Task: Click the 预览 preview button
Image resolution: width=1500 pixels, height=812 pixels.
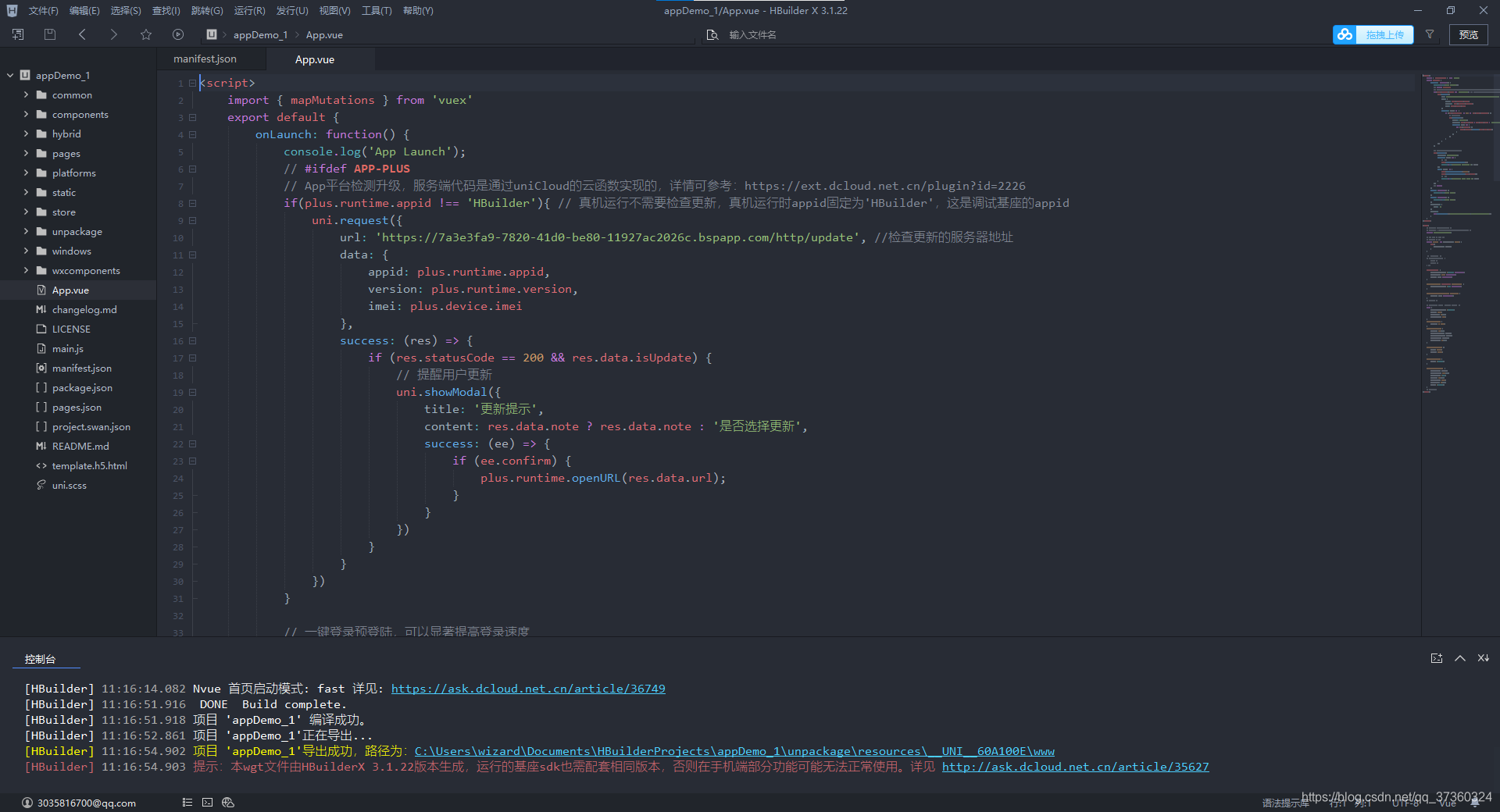Action: pos(1469,34)
